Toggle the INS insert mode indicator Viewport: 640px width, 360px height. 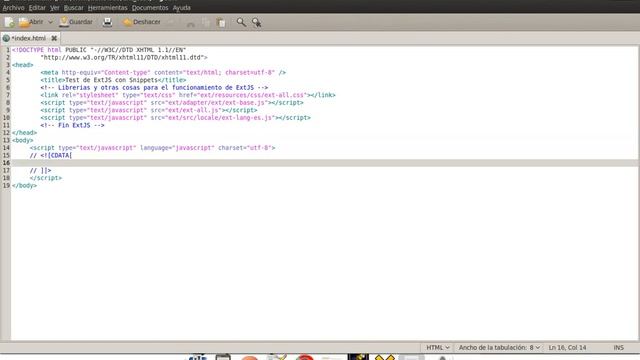[x=619, y=348]
